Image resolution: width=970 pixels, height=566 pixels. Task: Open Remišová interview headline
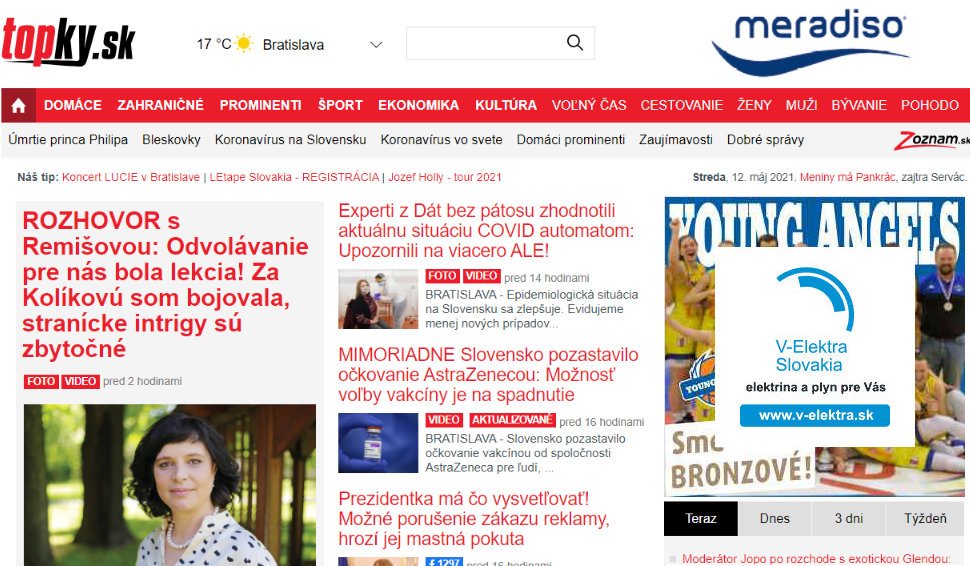(x=166, y=285)
